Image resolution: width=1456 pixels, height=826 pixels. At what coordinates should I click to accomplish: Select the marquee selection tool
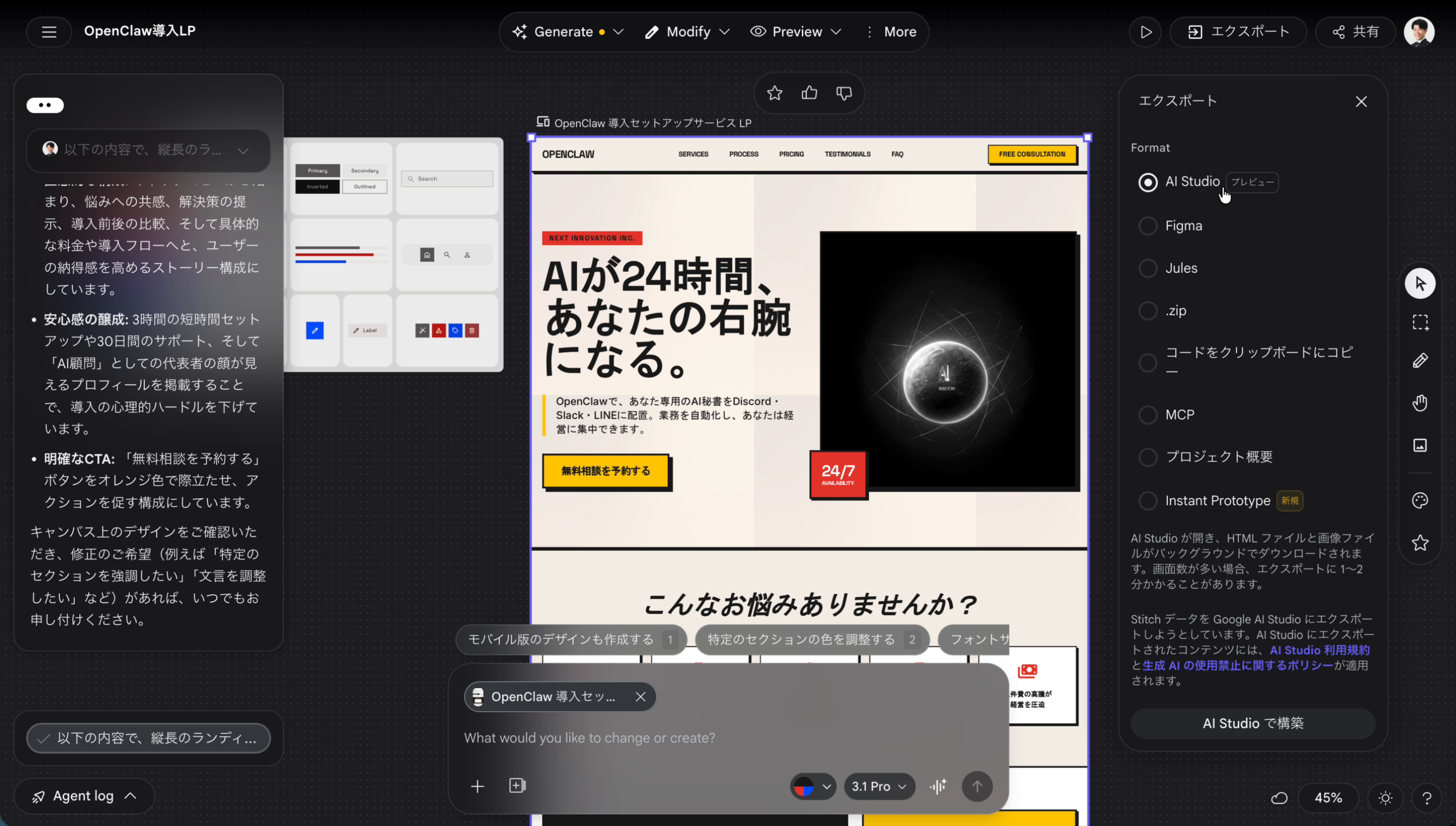coord(1420,322)
